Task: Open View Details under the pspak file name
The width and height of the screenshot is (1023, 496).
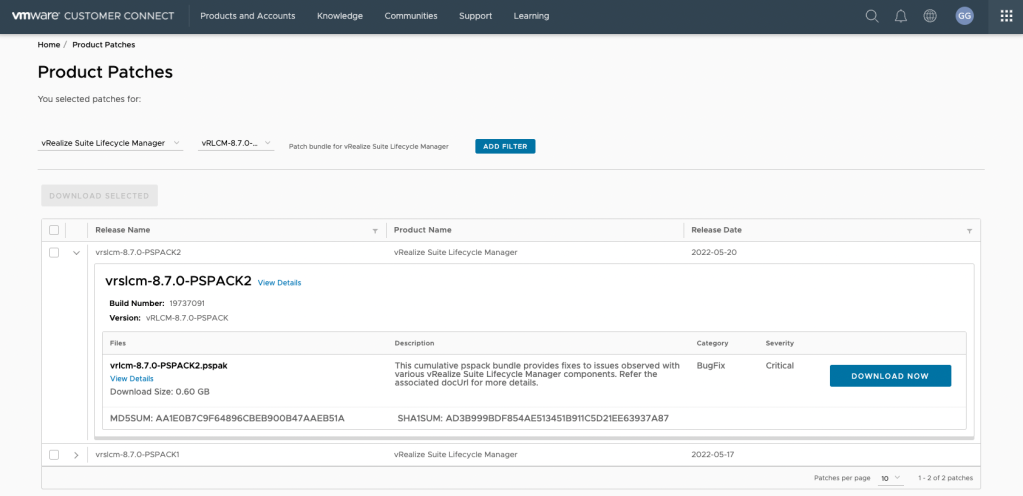Action: pyautogui.click(x=132, y=379)
